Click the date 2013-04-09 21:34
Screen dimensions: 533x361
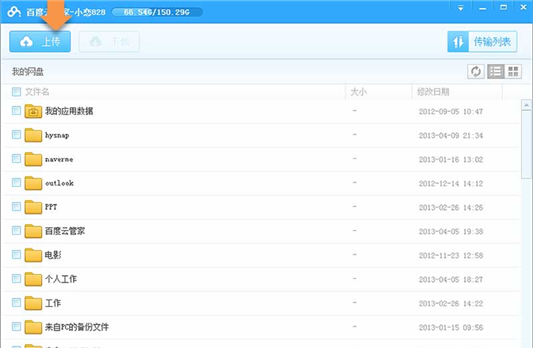(x=451, y=136)
